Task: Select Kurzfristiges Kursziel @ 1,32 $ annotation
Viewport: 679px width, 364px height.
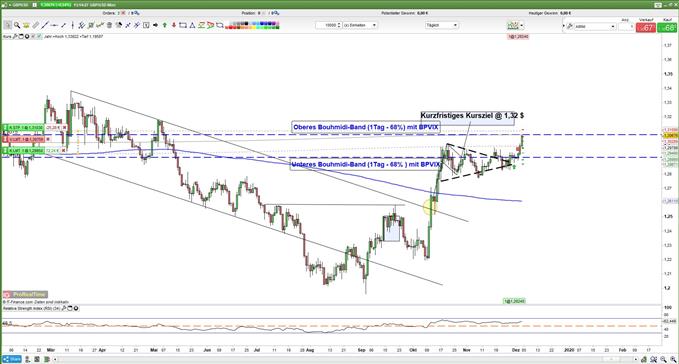Action: (x=472, y=116)
